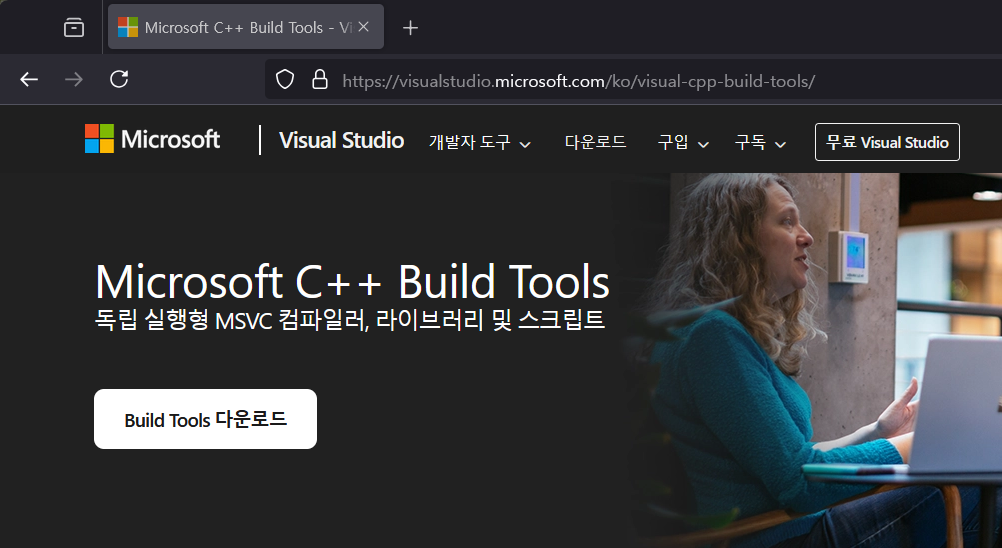The width and height of the screenshot is (1002, 548).
Task: Reload the current page
Action: (x=119, y=79)
